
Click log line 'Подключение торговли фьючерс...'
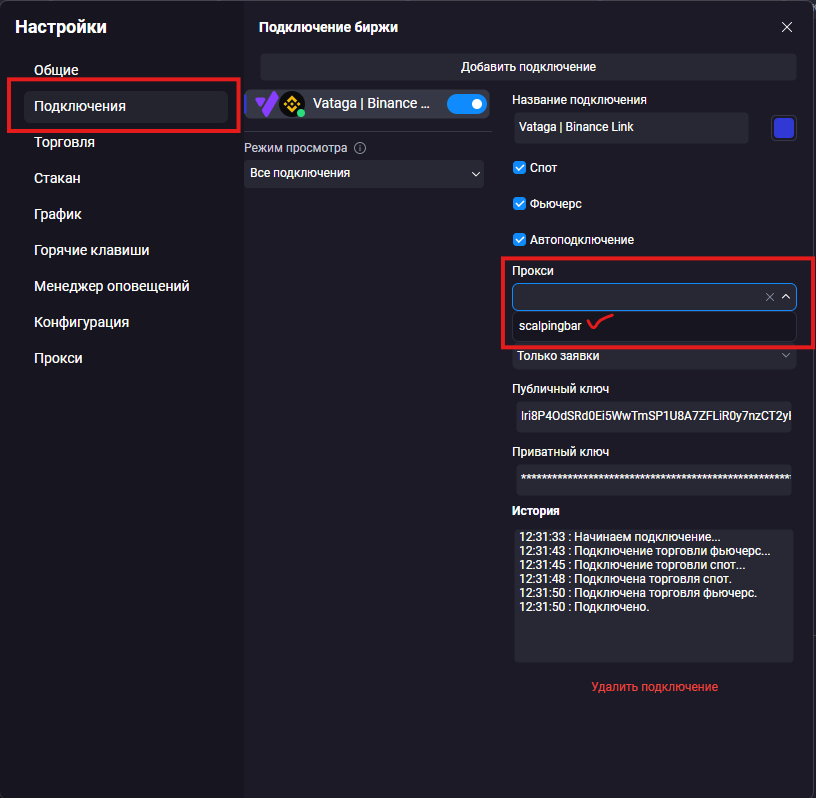point(645,551)
